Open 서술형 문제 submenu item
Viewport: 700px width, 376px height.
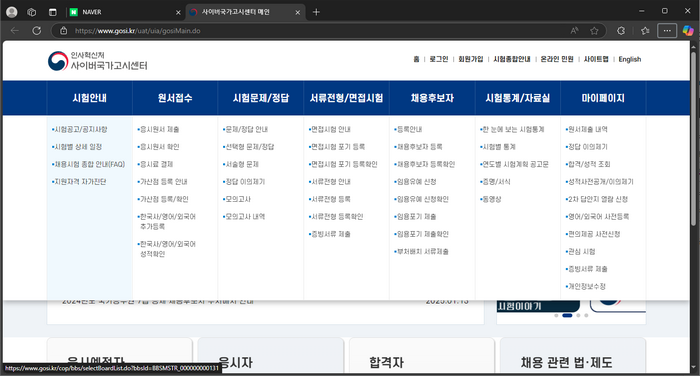pos(241,164)
